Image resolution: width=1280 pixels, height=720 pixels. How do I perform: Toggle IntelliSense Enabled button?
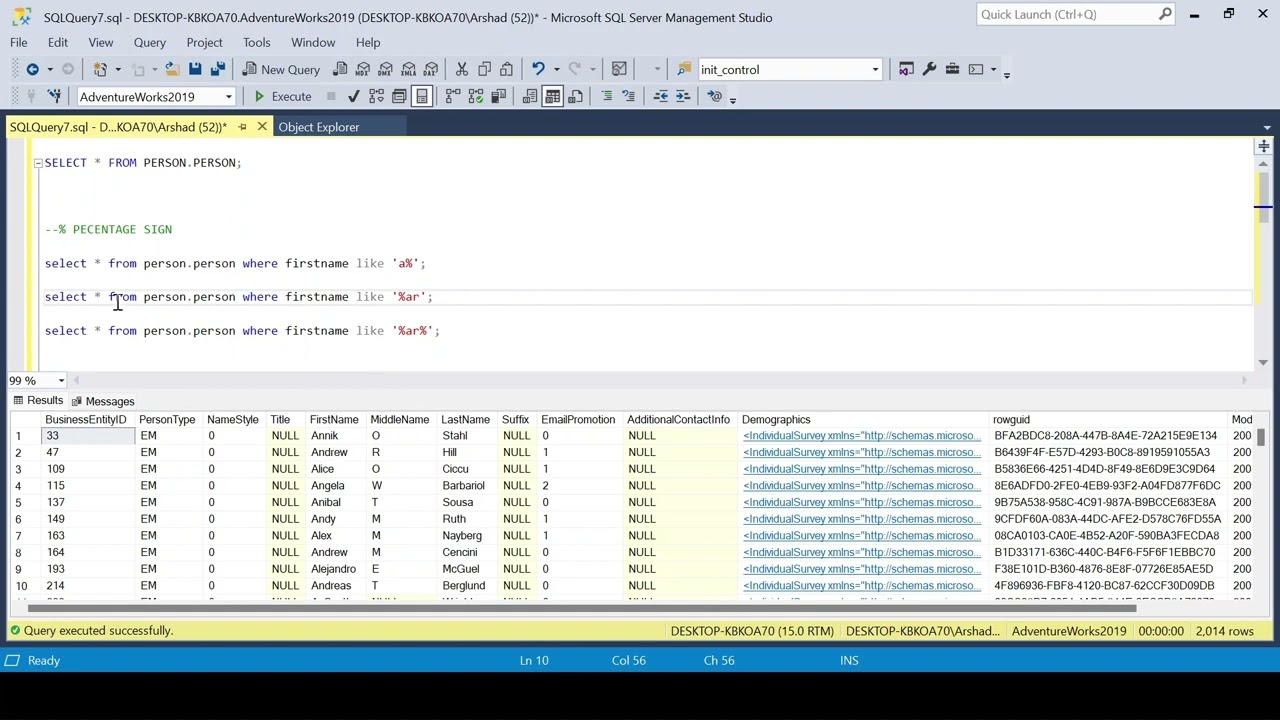tap(421, 96)
